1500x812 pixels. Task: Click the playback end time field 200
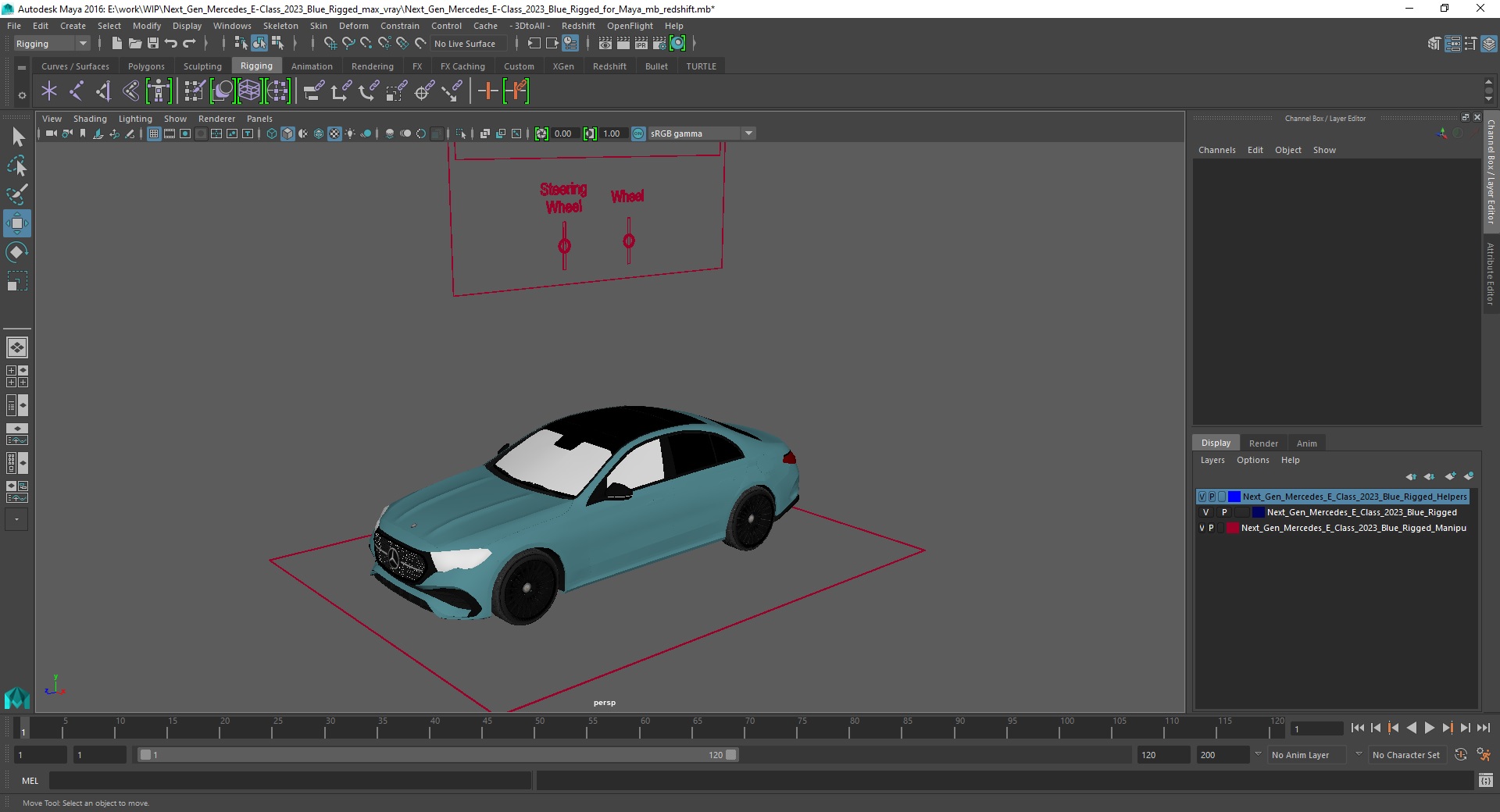point(1223,755)
